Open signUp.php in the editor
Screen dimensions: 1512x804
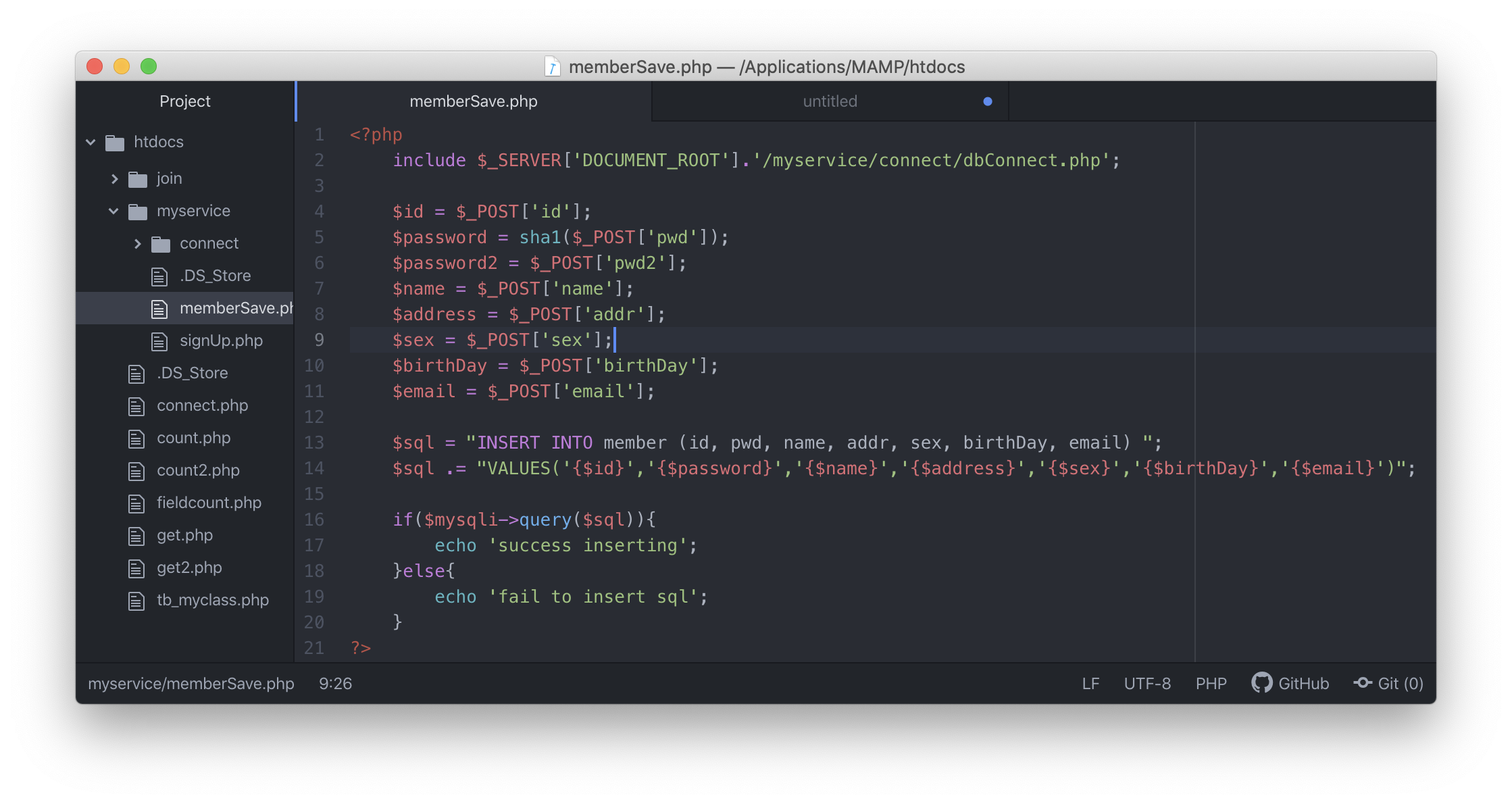(219, 340)
